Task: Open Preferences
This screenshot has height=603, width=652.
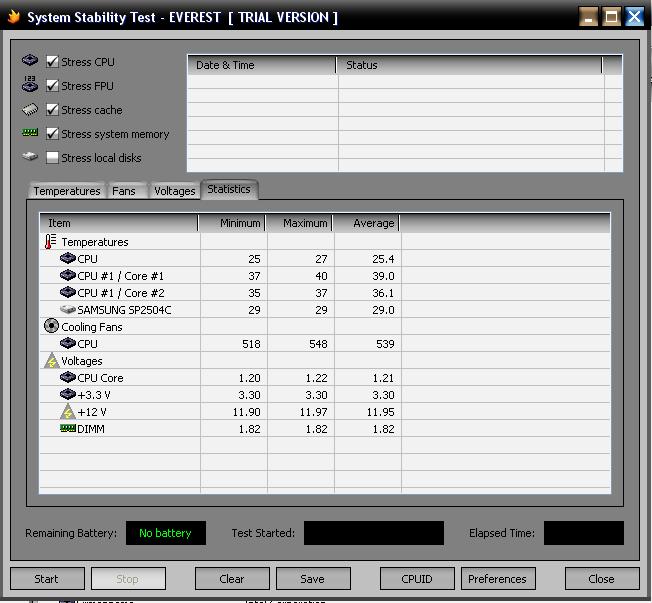Action: (498, 579)
